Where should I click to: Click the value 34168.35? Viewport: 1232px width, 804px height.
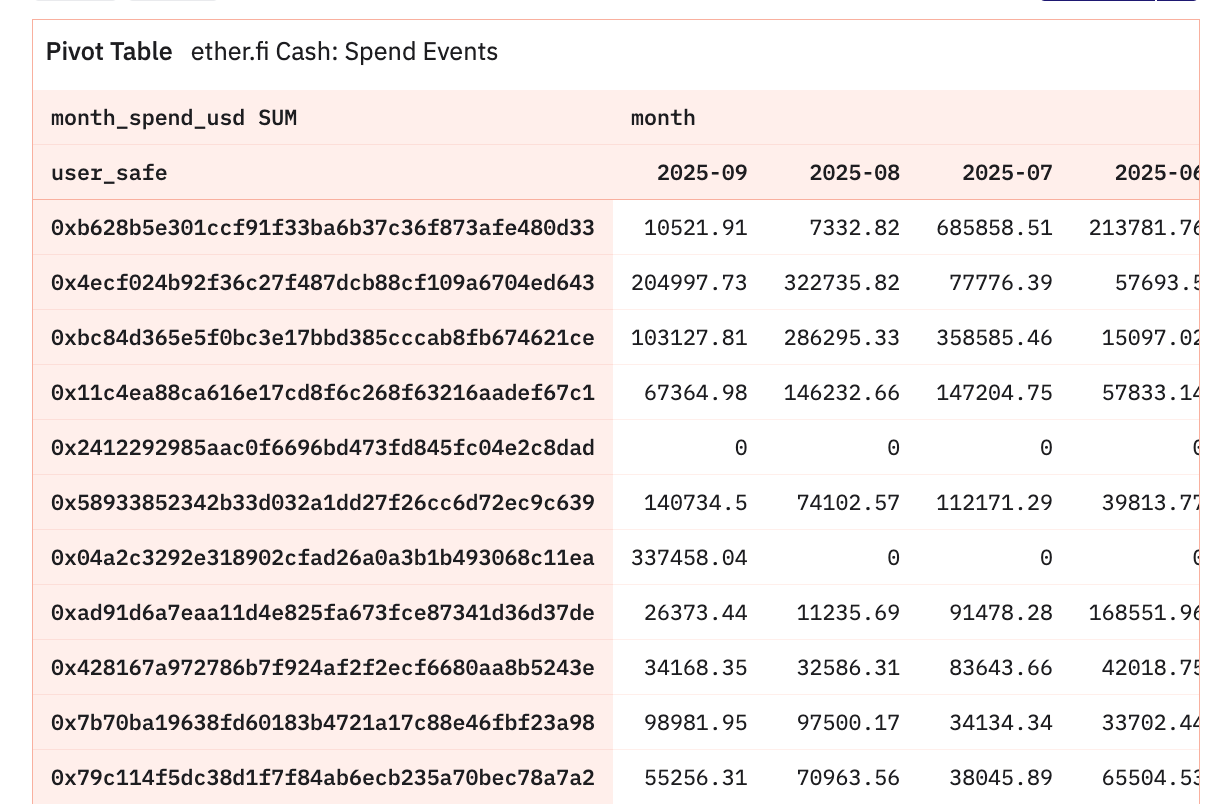coord(696,668)
